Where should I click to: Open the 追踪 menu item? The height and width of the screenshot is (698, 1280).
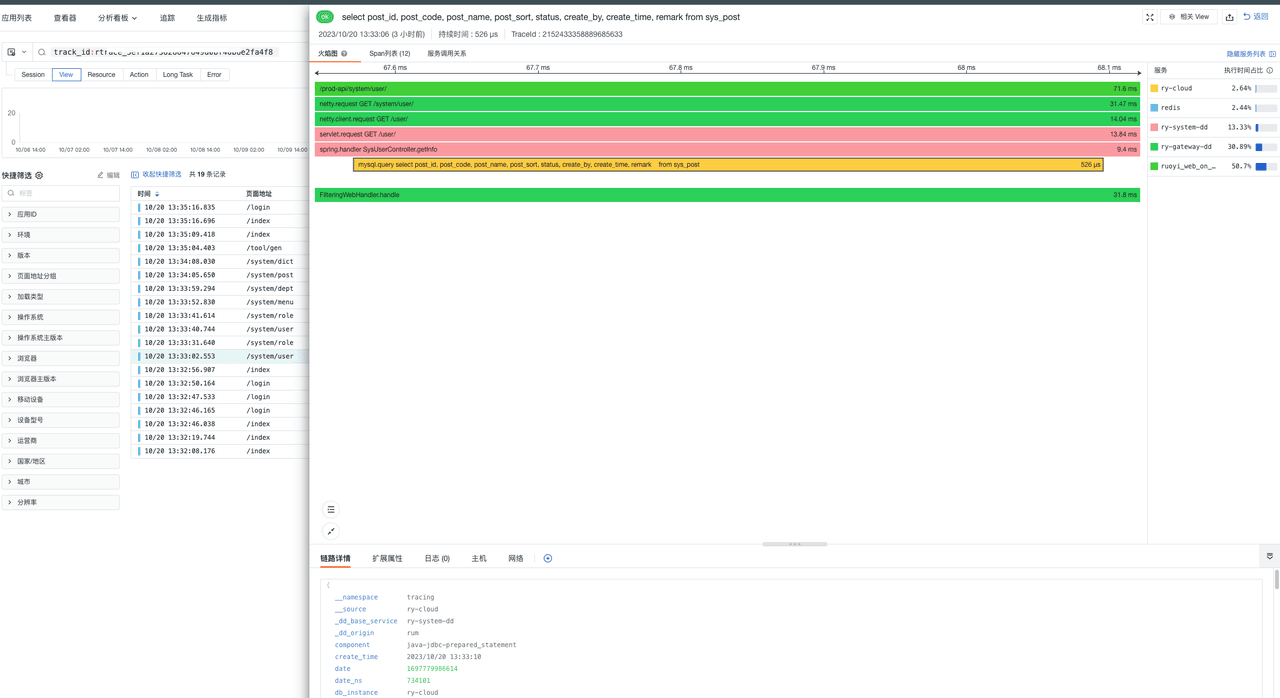point(167,18)
